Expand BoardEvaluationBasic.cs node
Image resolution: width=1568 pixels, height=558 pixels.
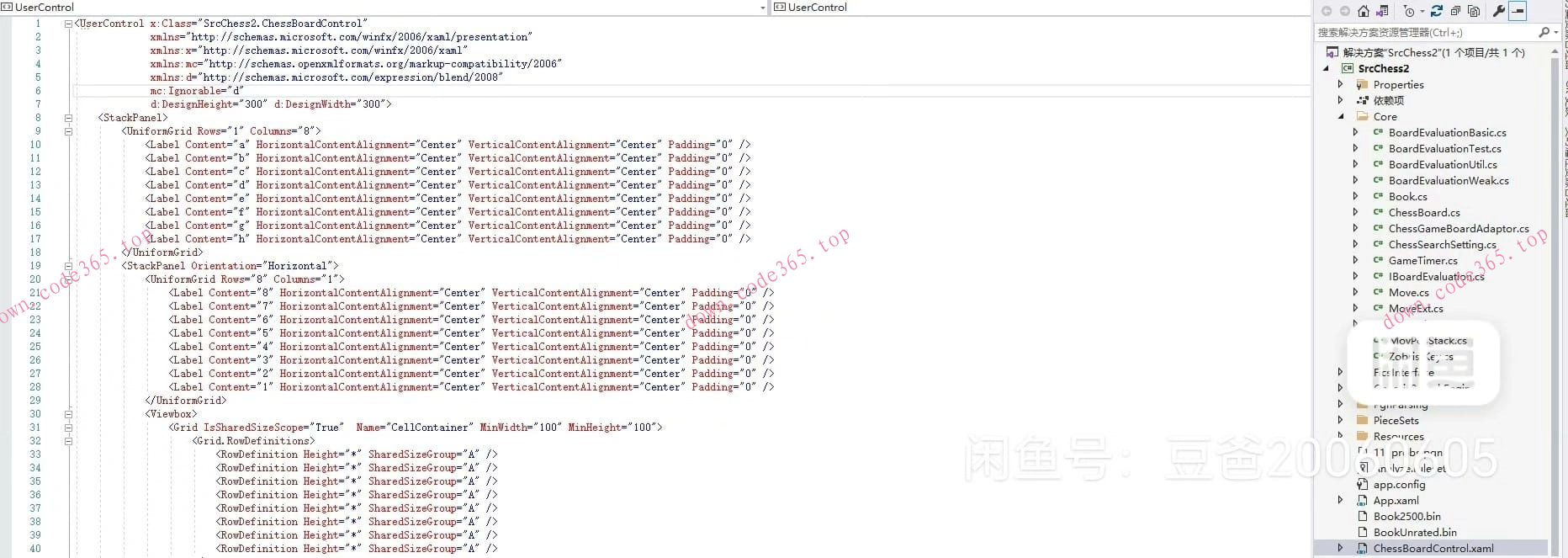pyautogui.click(x=1355, y=132)
